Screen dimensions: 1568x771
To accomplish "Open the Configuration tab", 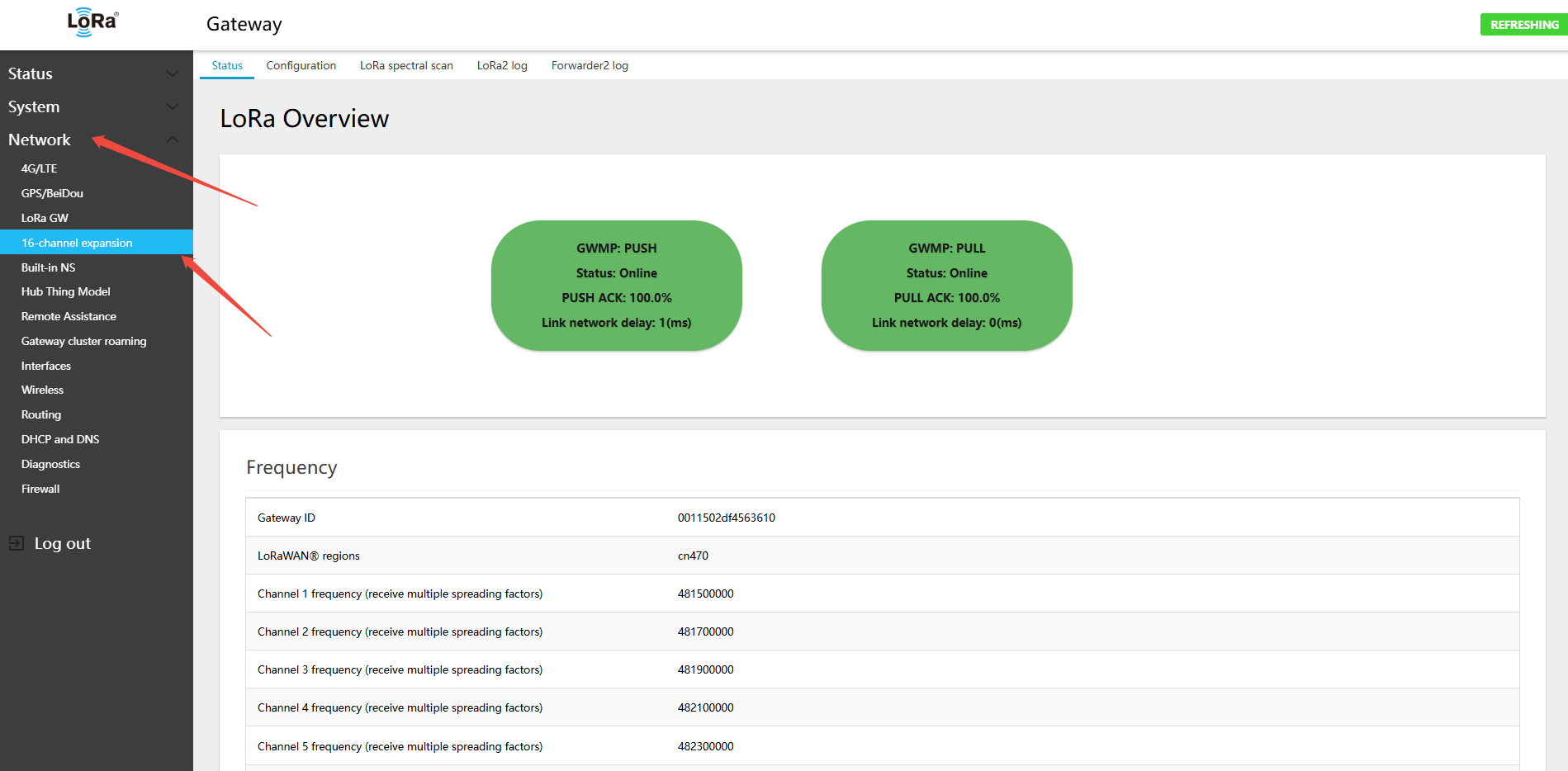I will click(301, 65).
